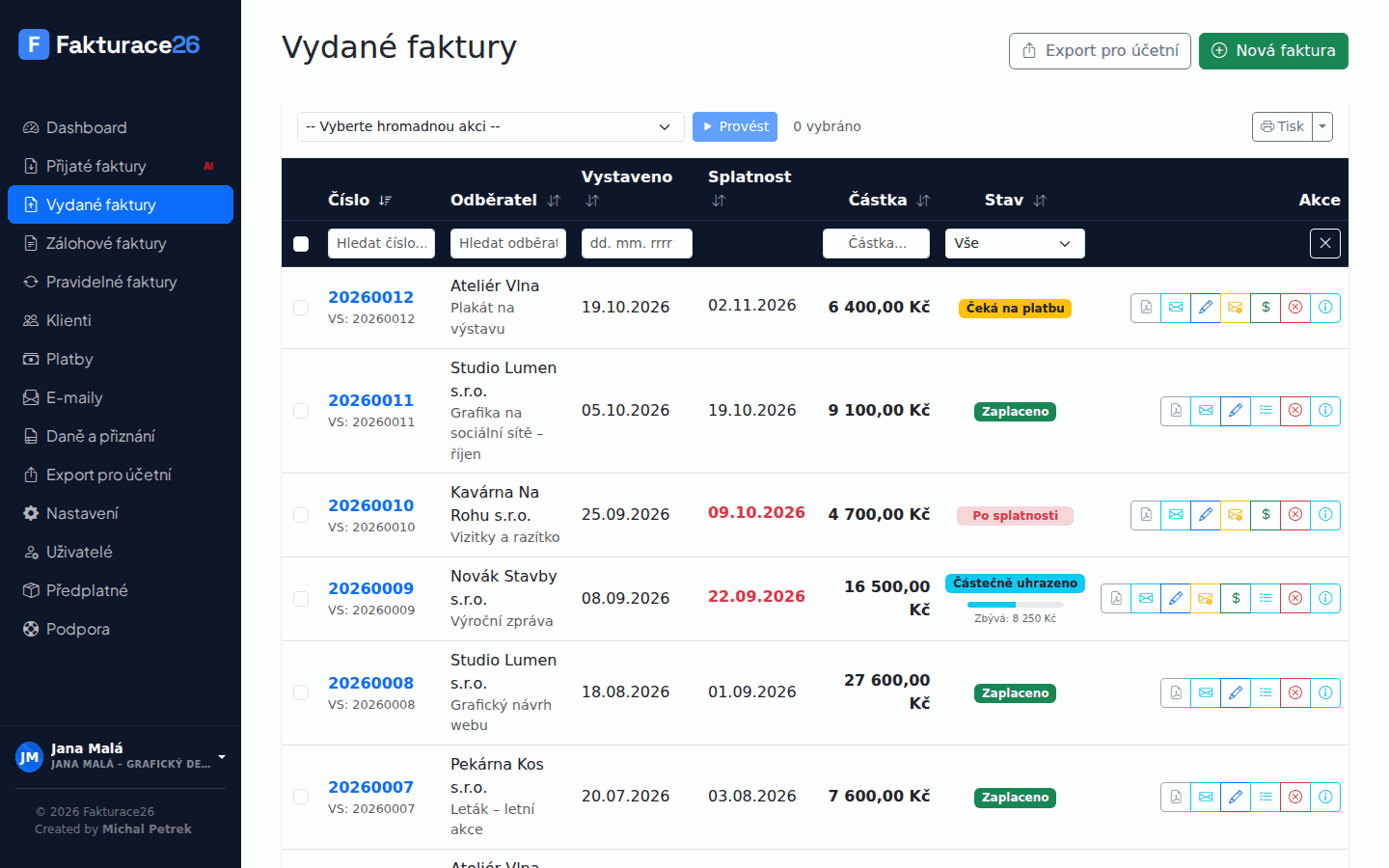Edit invoice 20260011
The image size is (1389, 868).
(1236, 411)
